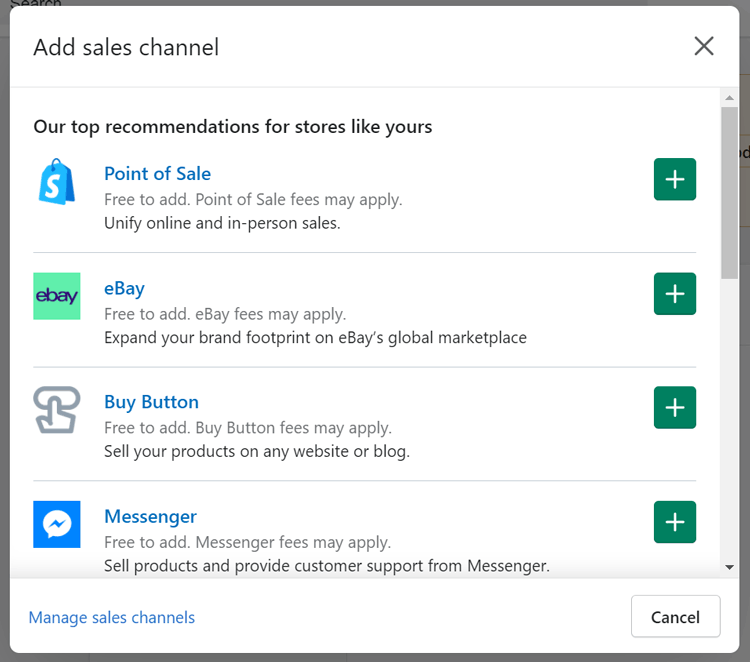
Task: Open Manage sales channels link
Action: (x=112, y=617)
